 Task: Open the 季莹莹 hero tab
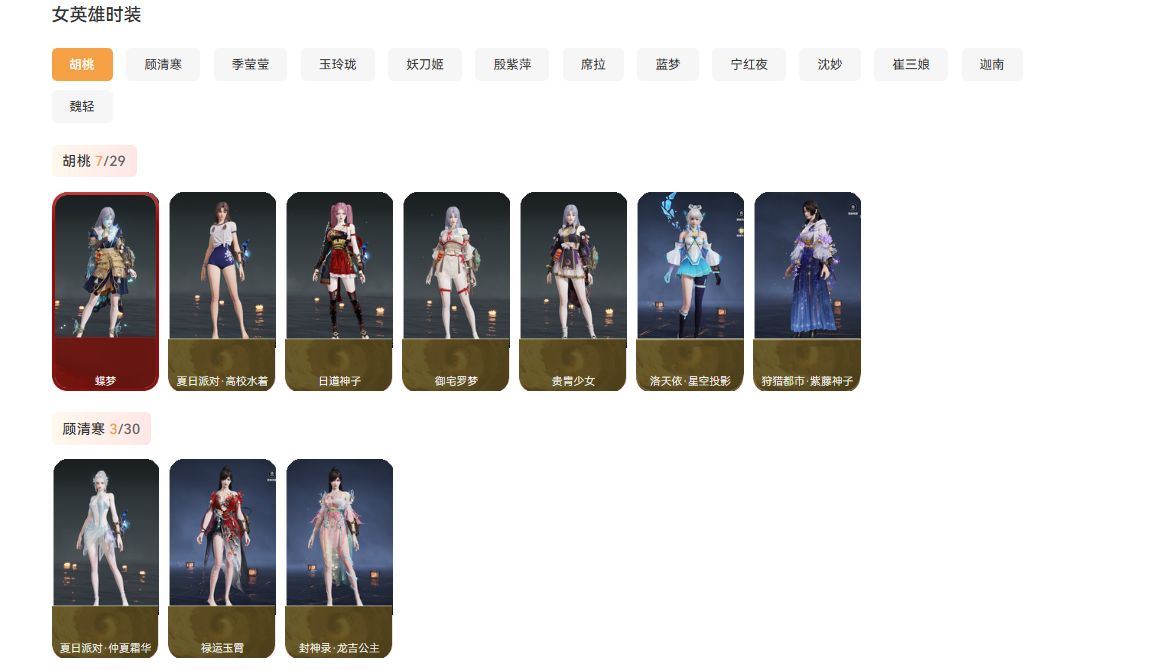coord(250,65)
